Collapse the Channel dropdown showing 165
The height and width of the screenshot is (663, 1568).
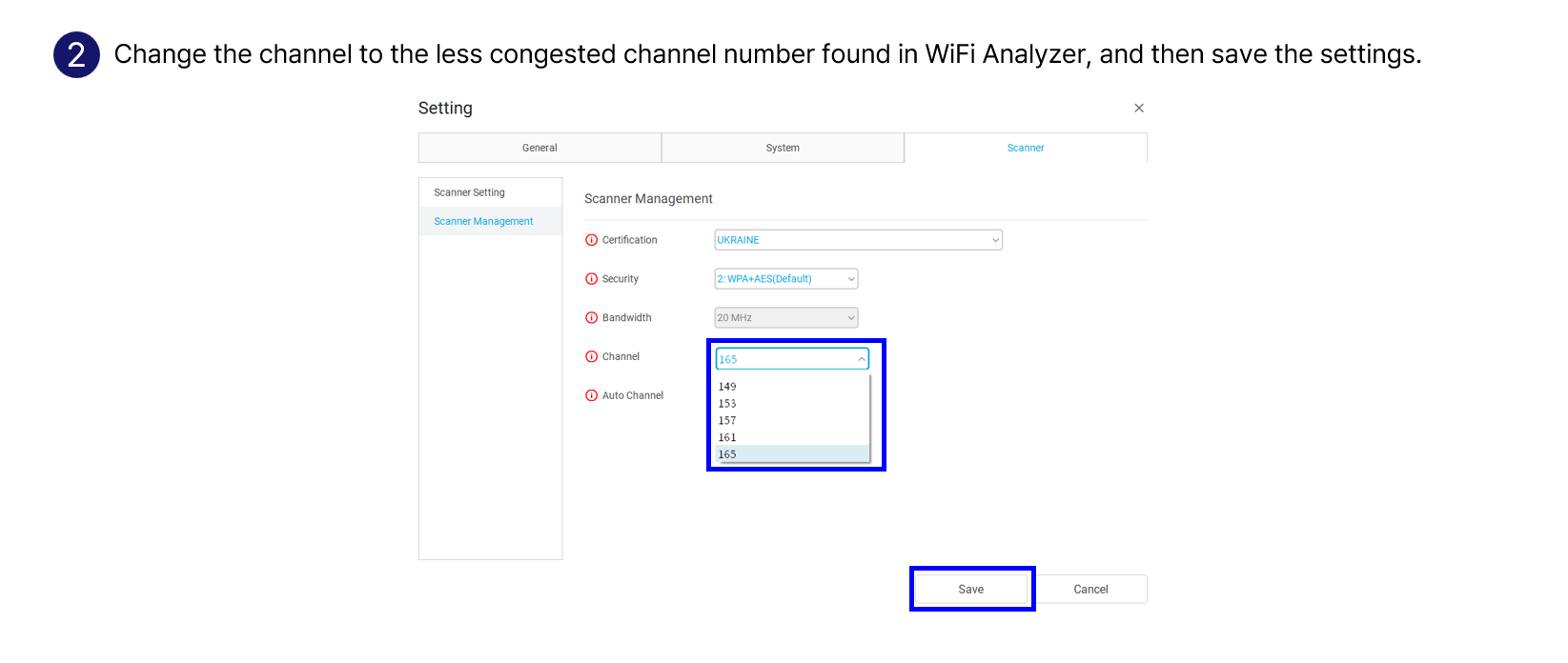(x=792, y=359)
